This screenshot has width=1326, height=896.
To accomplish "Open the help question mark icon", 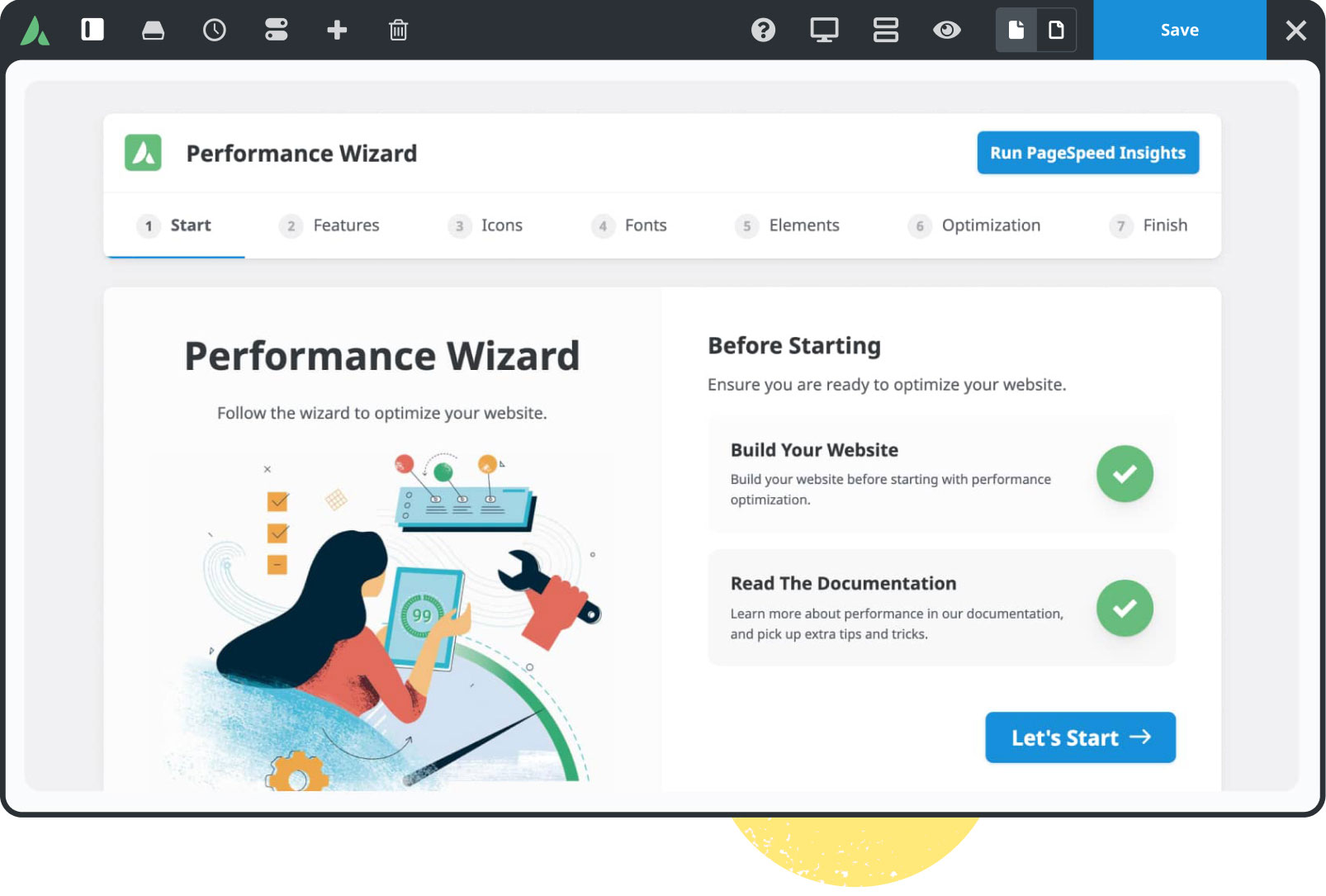I will [x=763, y=31].
